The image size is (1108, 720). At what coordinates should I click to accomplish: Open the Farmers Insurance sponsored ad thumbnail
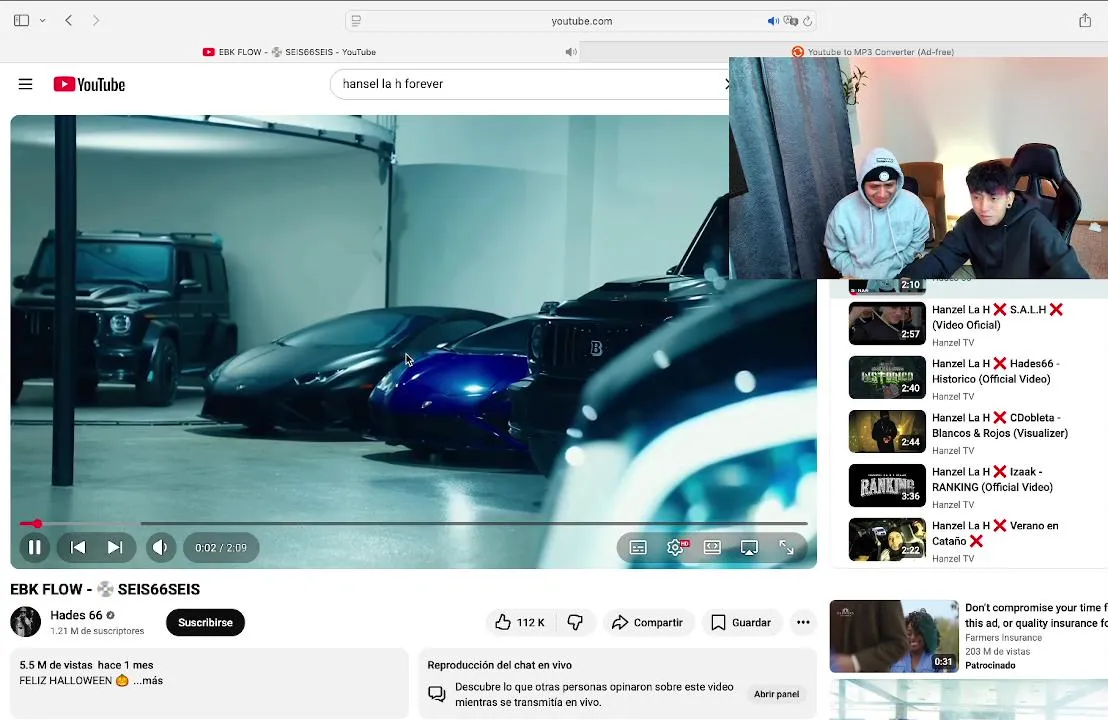coord(894,636)
